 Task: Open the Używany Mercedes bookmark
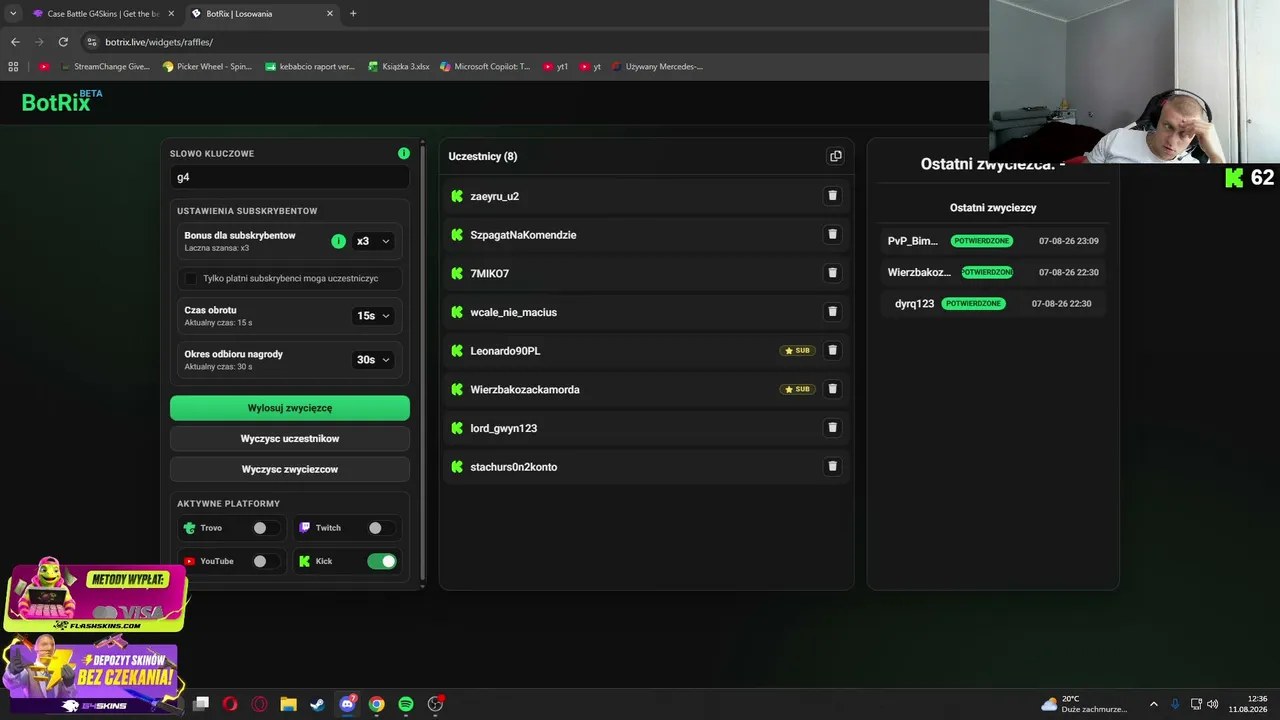point(657,67)
